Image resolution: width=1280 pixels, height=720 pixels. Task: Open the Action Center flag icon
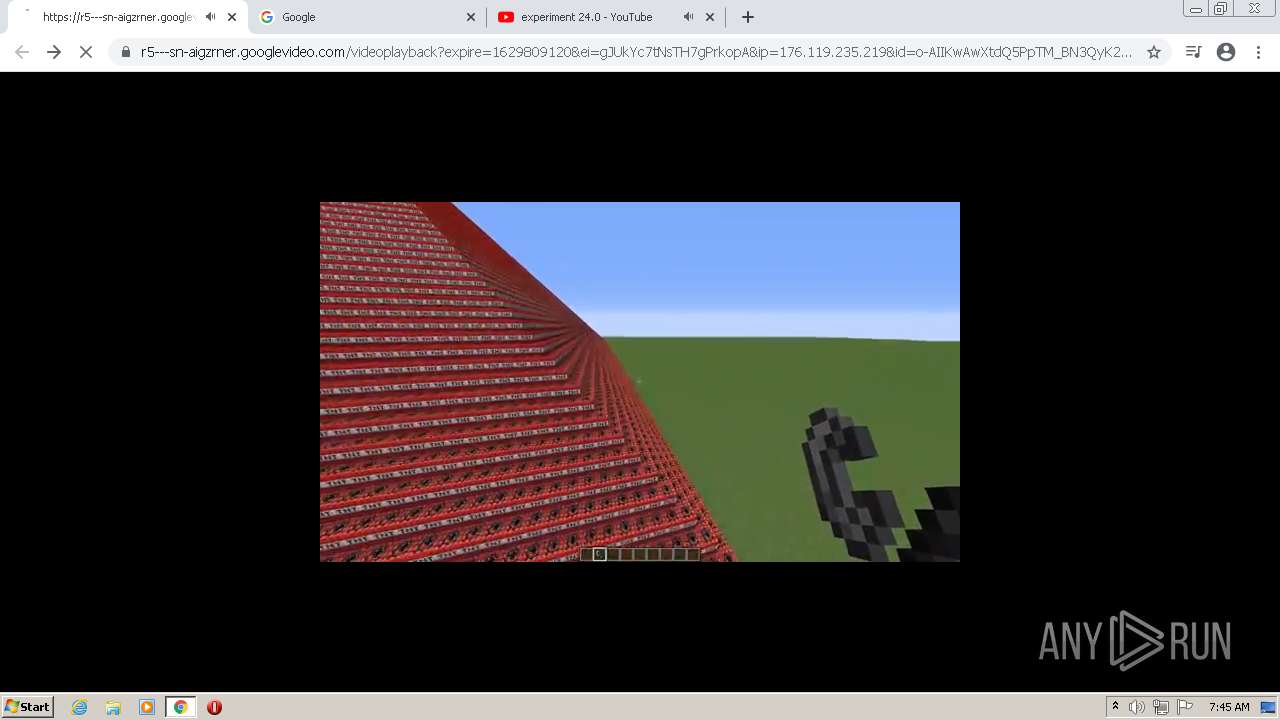pos(1185,707)
